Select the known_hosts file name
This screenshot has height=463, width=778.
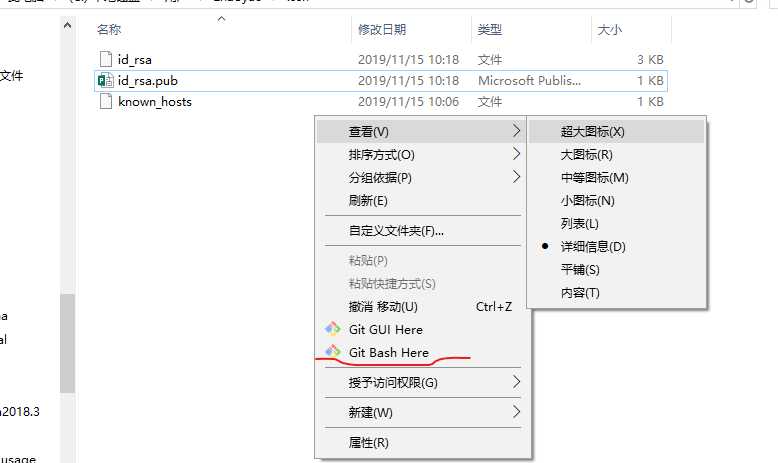click(x=155, y=102)
